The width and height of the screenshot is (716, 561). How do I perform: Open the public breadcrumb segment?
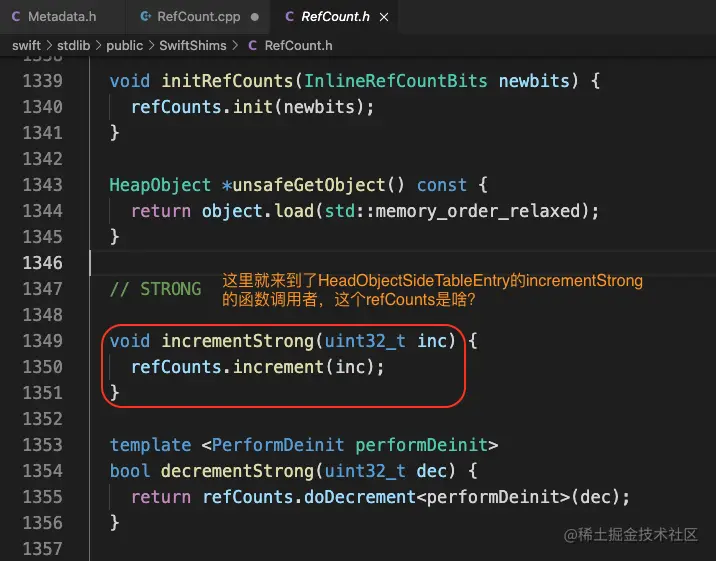point(125,46)
